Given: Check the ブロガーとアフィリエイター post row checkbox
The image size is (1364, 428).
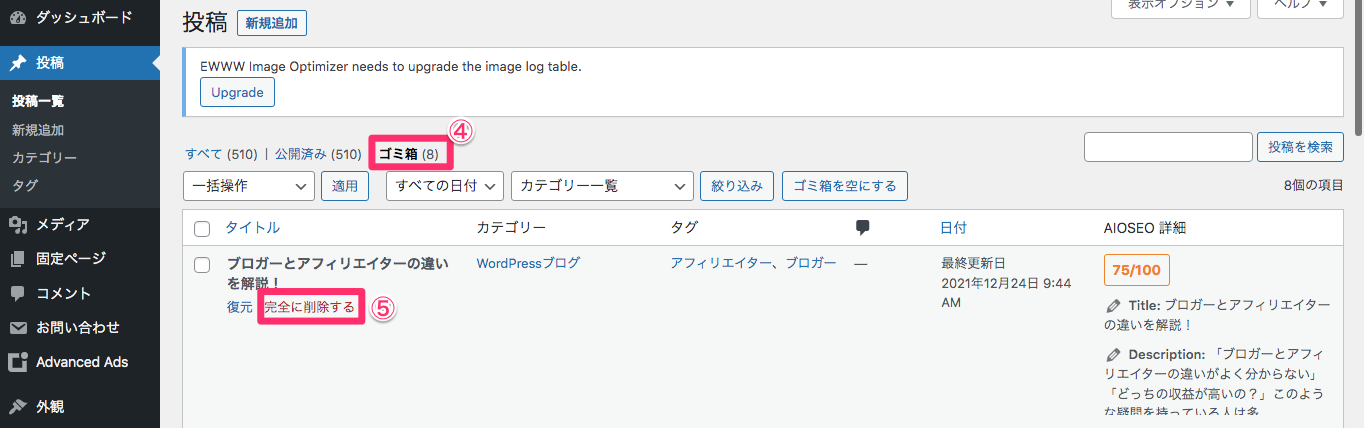Looking at the screenshot, I should [202, 265].
